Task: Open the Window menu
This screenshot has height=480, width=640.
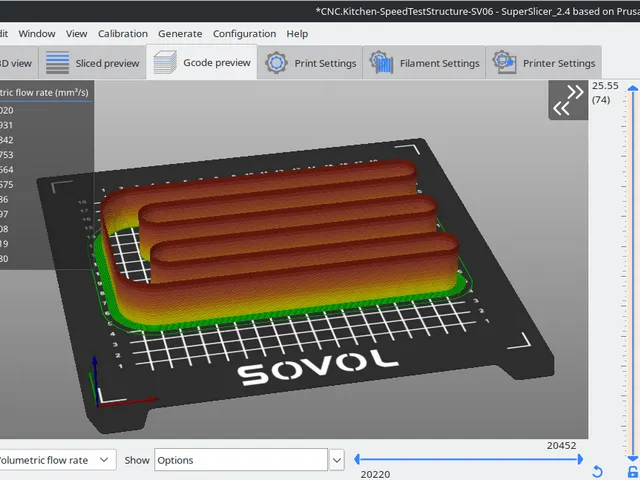Action: (37, 34)
